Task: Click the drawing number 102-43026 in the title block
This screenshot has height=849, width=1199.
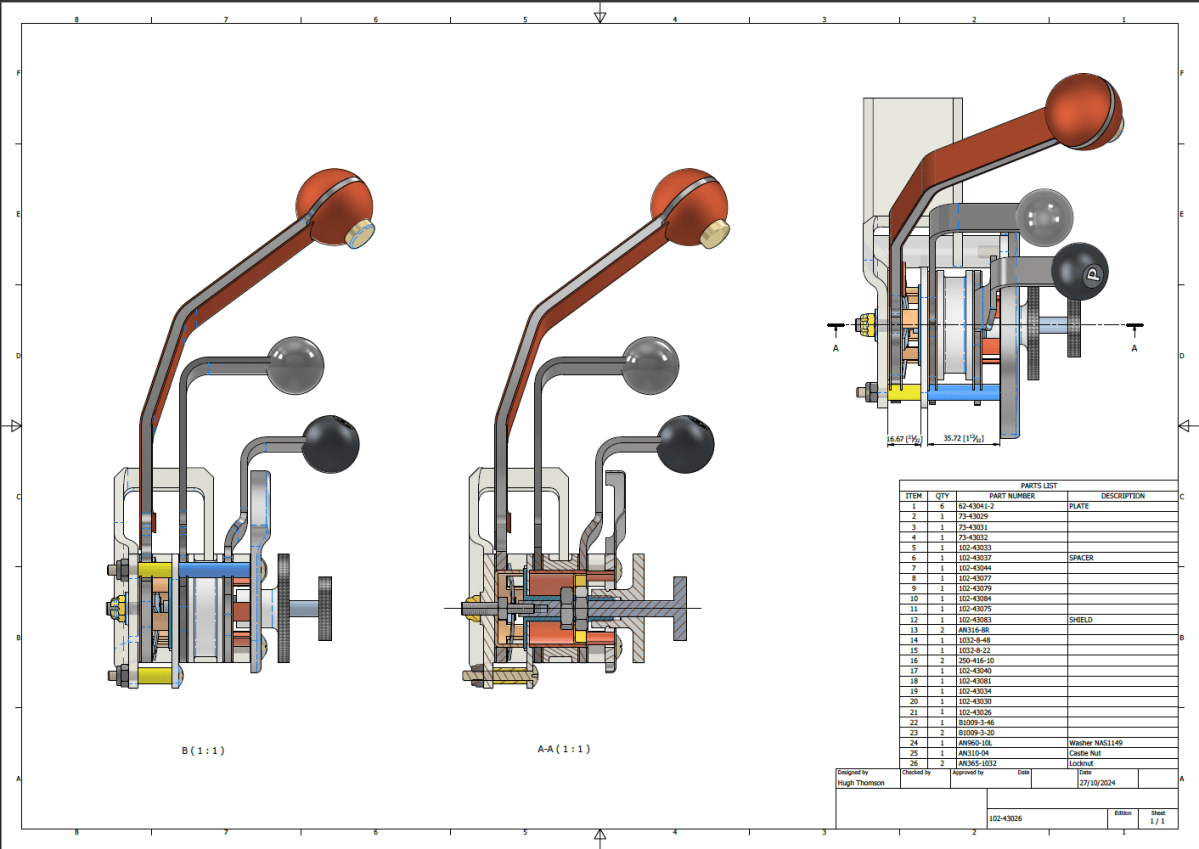Action: (1005, 817)
